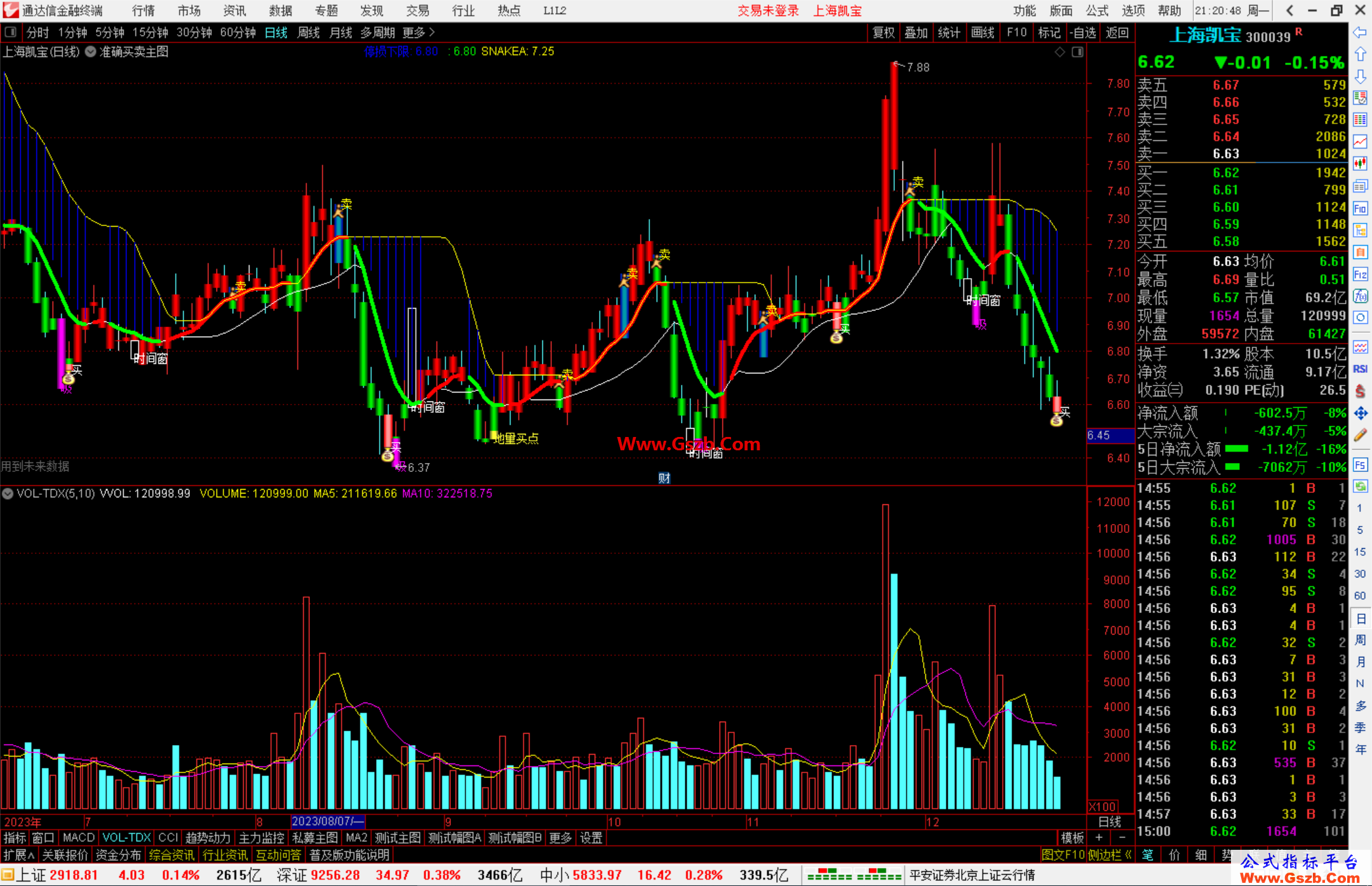
Task: Click the green refresh sidebar icon
Action: tap(1360, 487)
